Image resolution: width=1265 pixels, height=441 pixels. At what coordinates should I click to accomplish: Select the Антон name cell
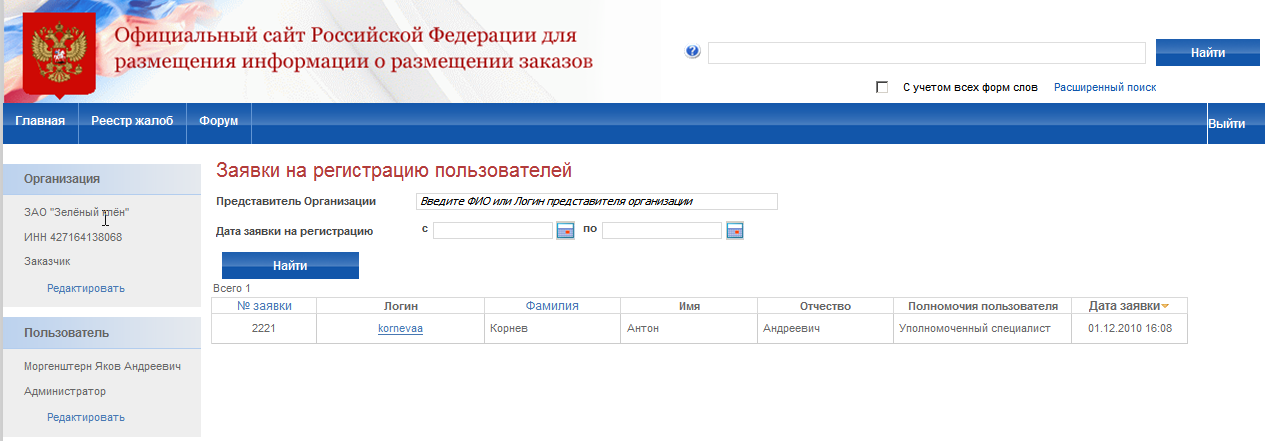(688, 328)
